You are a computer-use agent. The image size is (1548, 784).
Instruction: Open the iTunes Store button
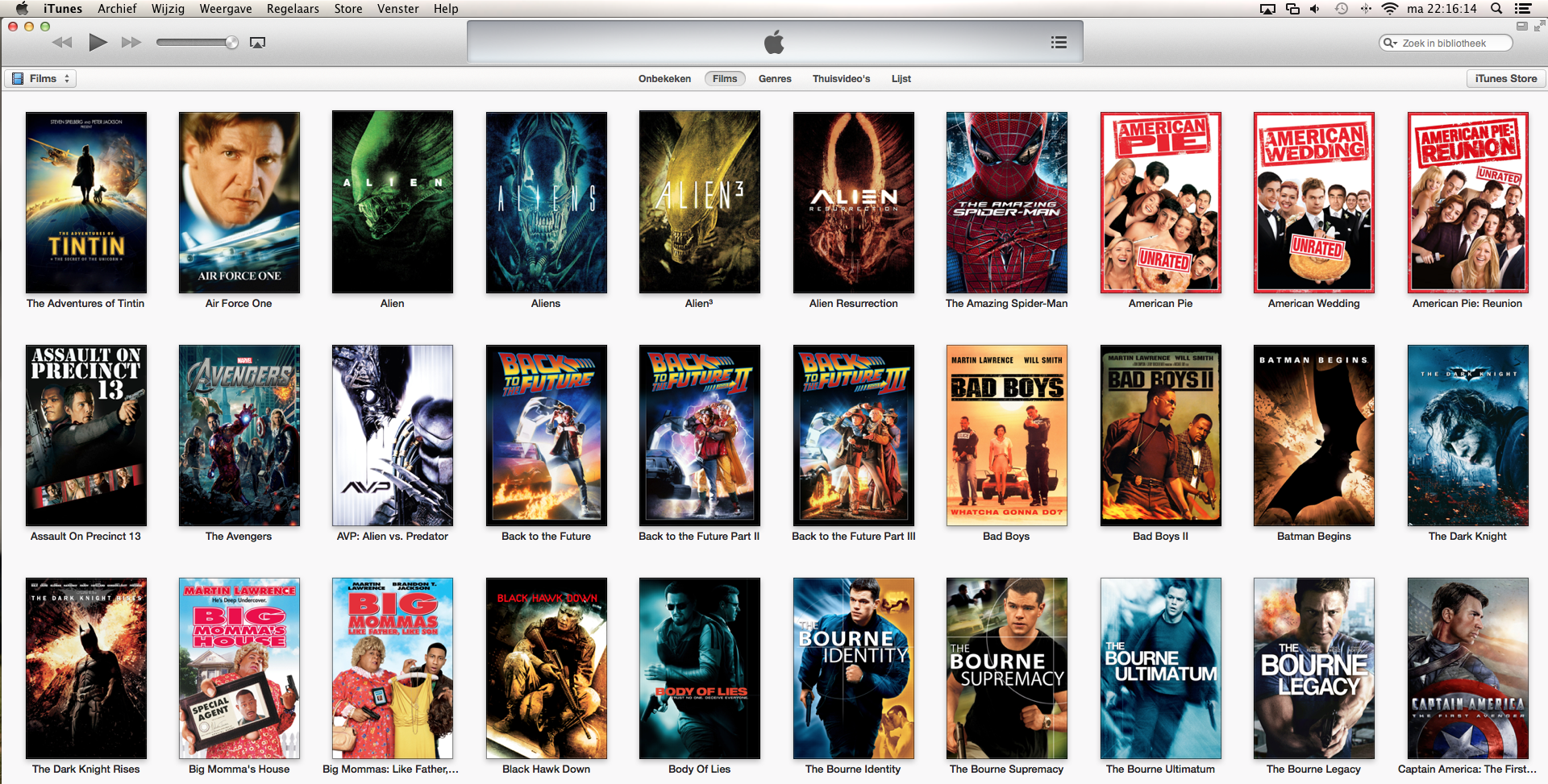pyautogui.click(x=1505, y=78)
